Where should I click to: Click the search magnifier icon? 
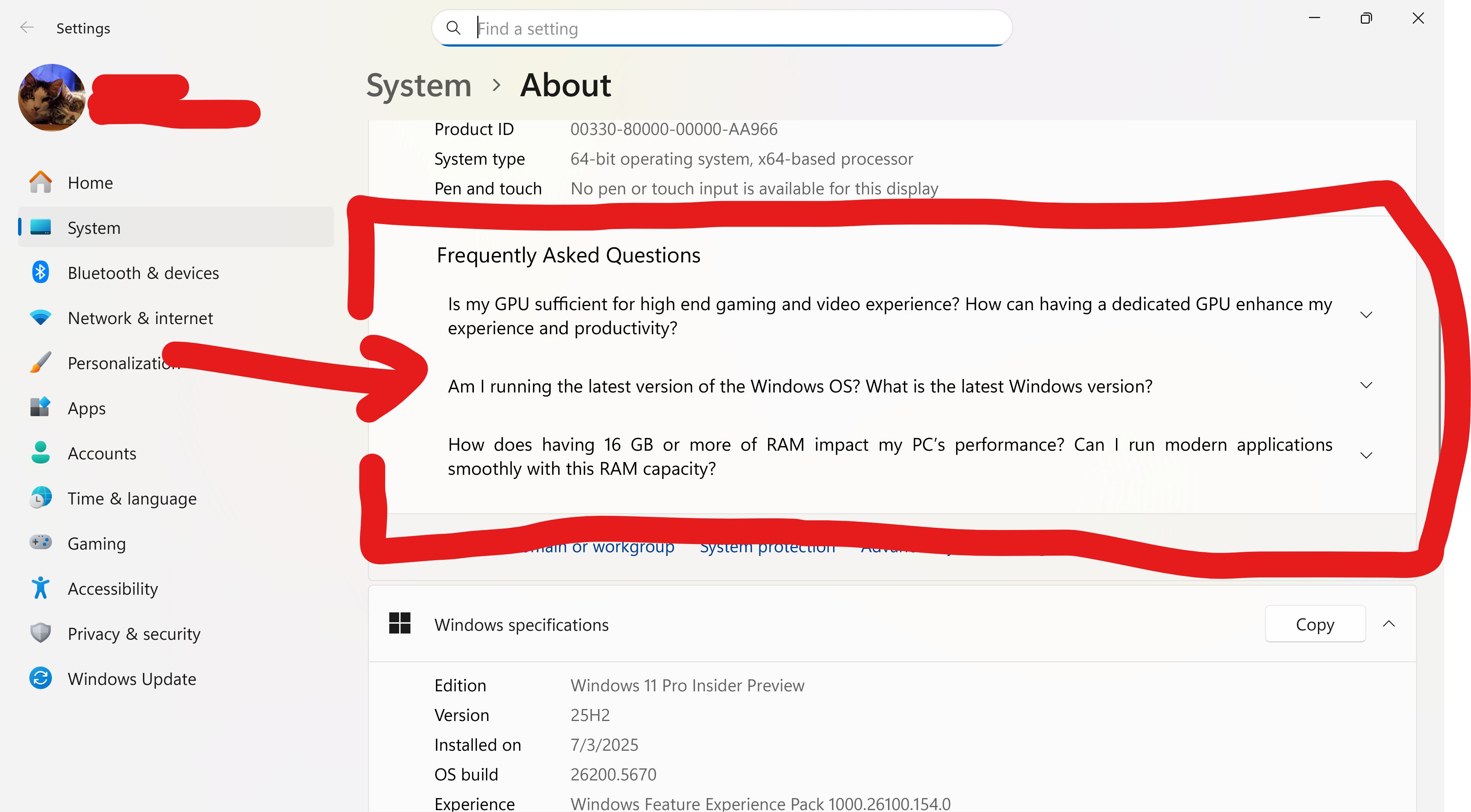(x=453, y=27)
